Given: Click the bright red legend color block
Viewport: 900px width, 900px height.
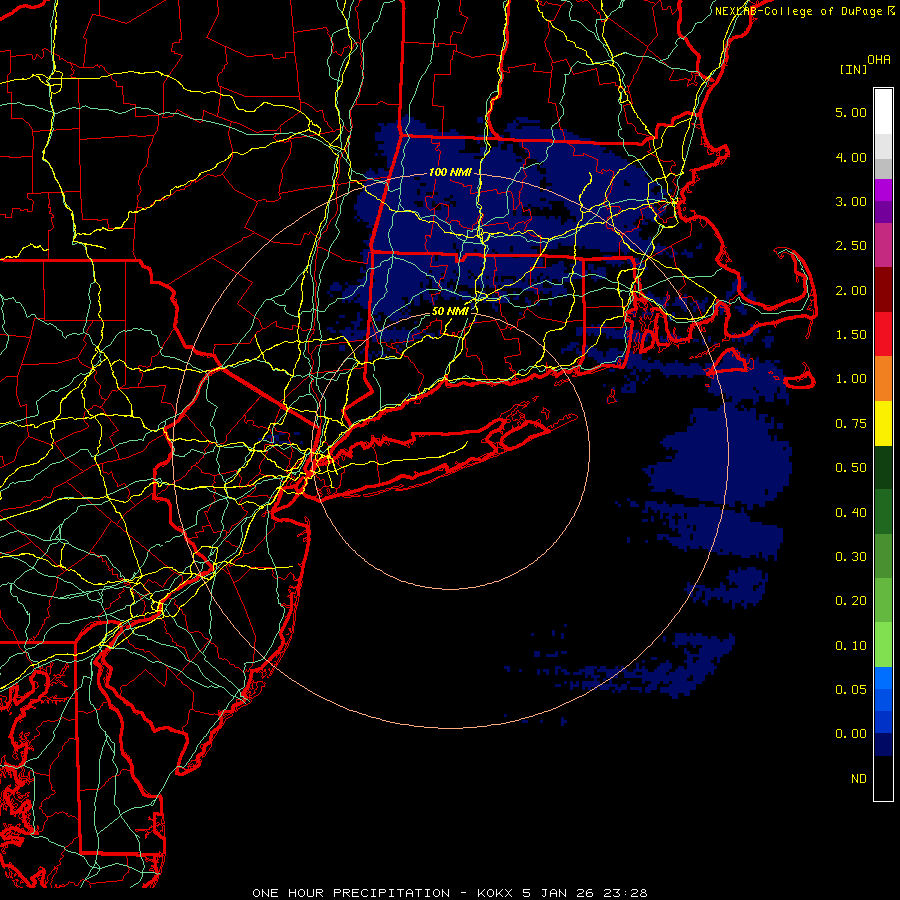Looking at the screenshot, I should pyautogui.click(x=883, y=334).
